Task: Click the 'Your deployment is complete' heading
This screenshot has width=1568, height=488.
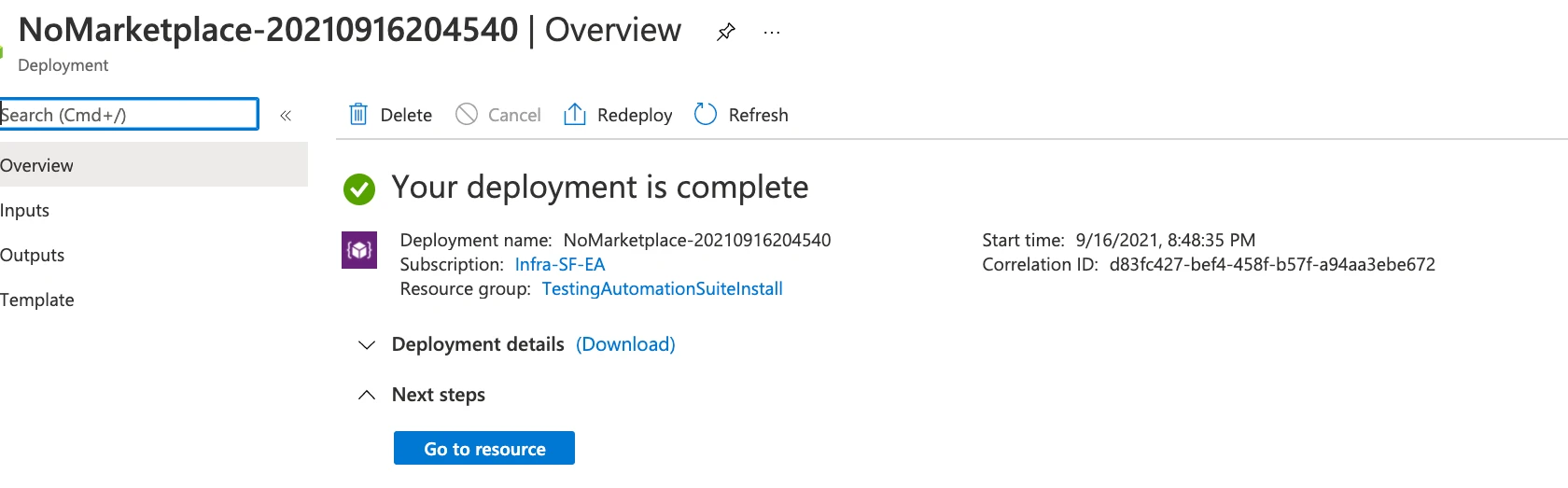Action: click(600, 188)
